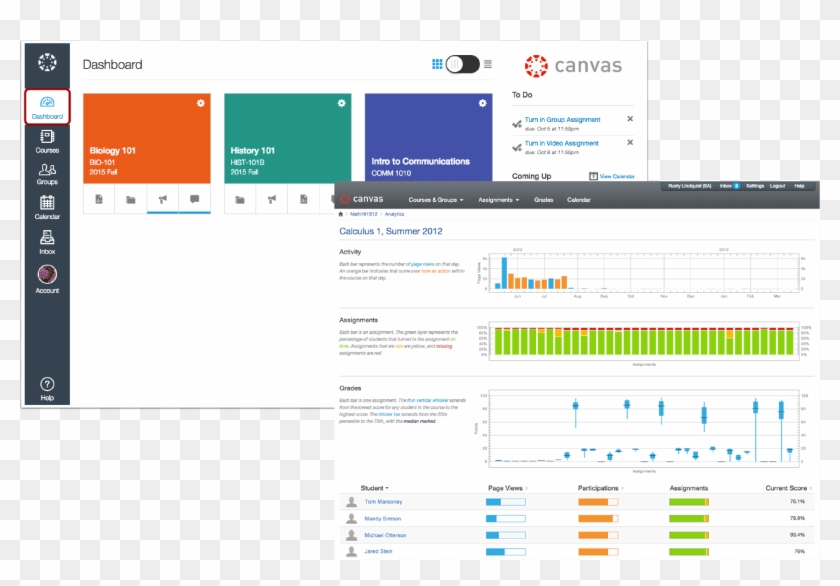Toggle the dashboard card/list view switch
840x586 pixels.
pyautogui.click(x=462, y=64)
